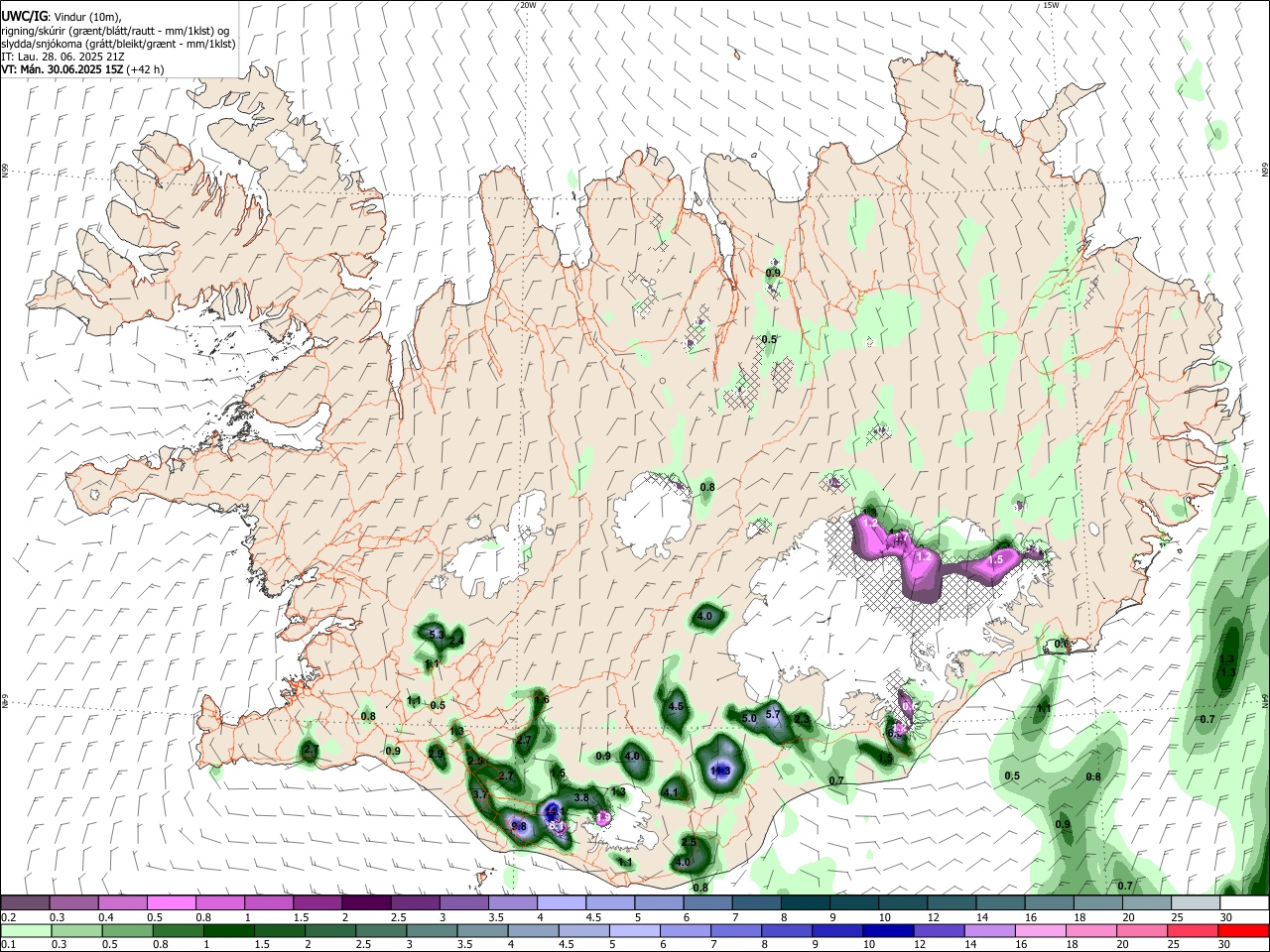The image size is (1270, 952).
Task: Click the red 25–30 rain legend swatch
Action: tap(1191, 930)
